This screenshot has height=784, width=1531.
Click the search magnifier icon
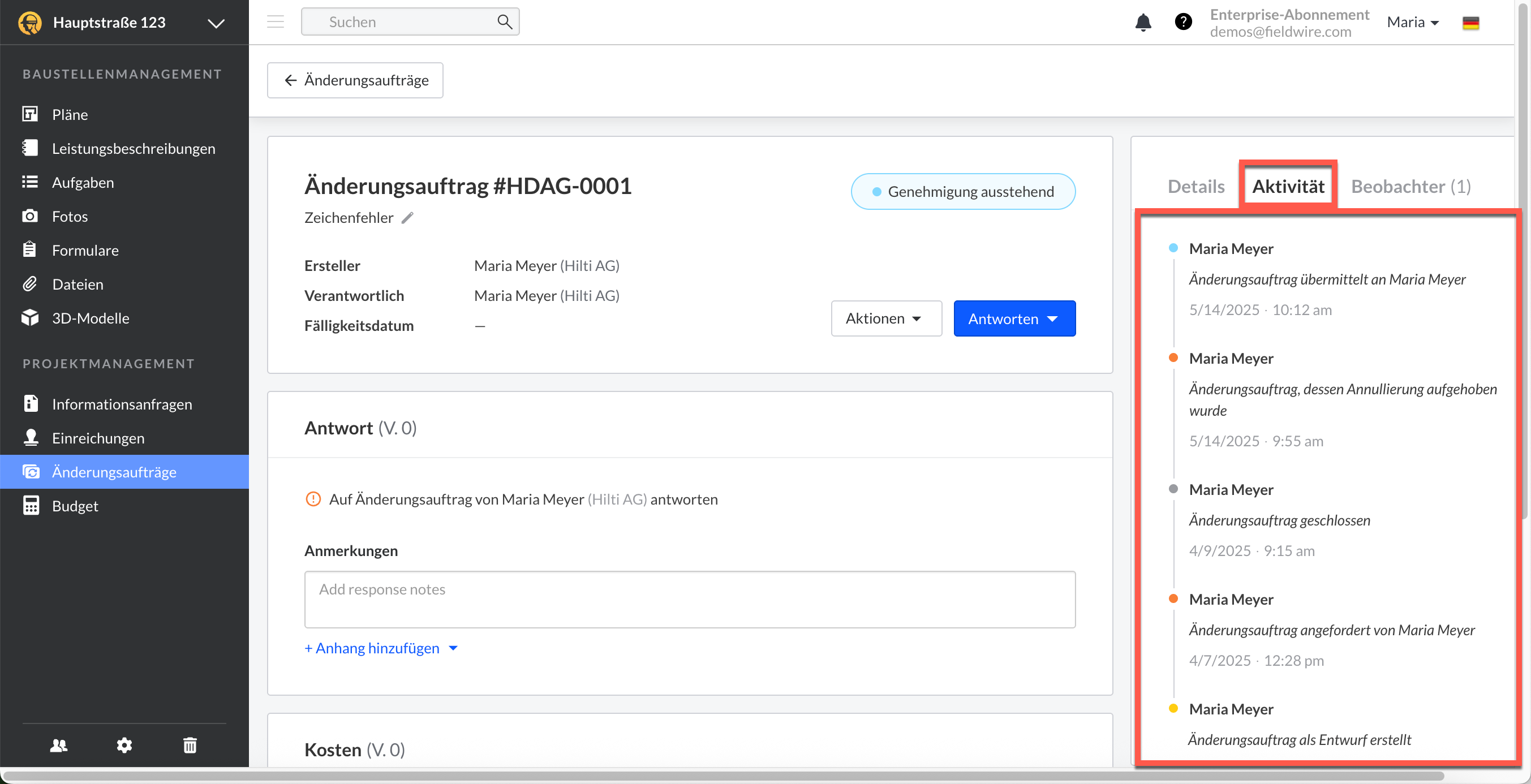[504, 22]
